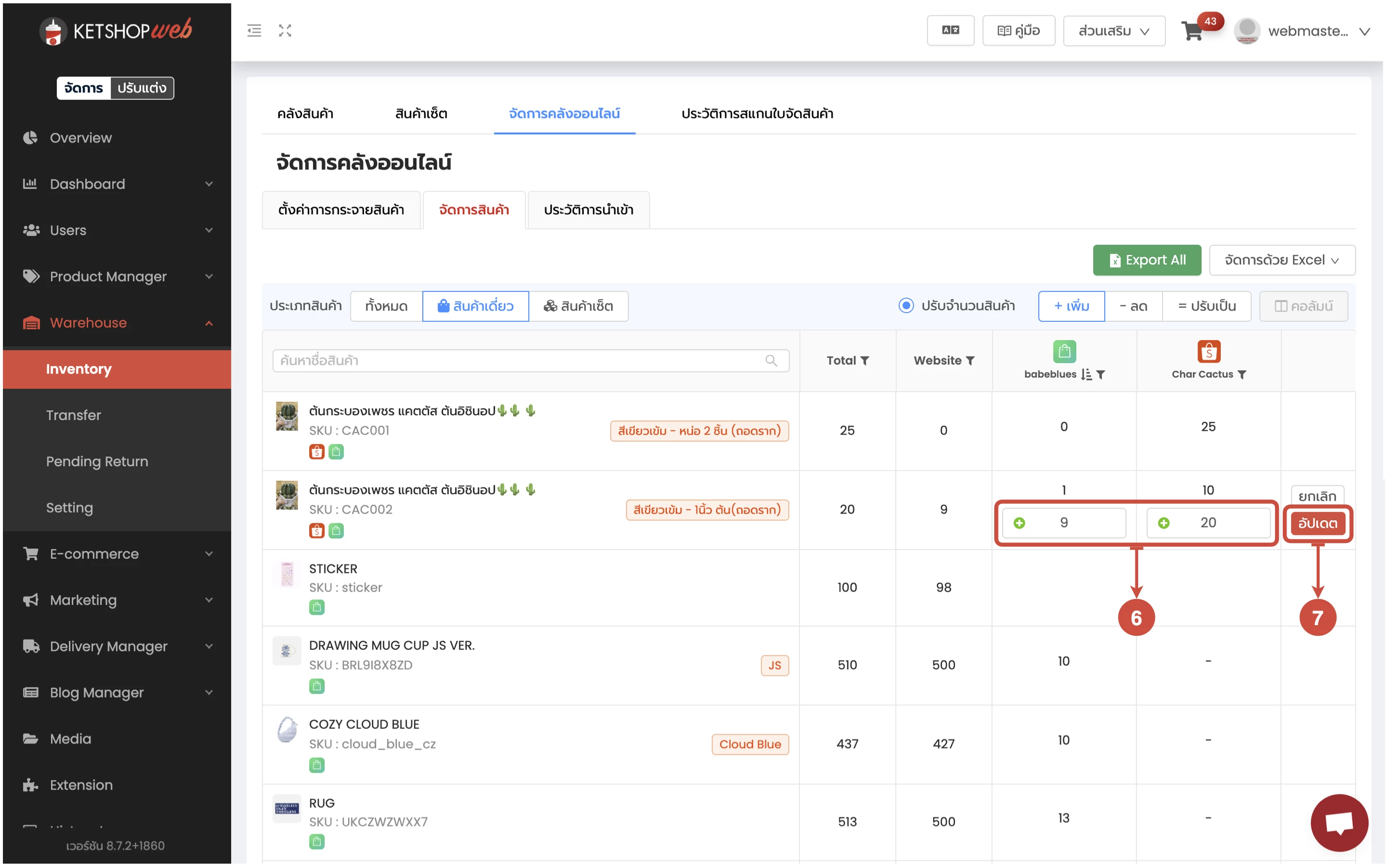The width and height of the screenshot is (1386, 868).
Task: Click the green Export All button
Action: (1146, 260)
